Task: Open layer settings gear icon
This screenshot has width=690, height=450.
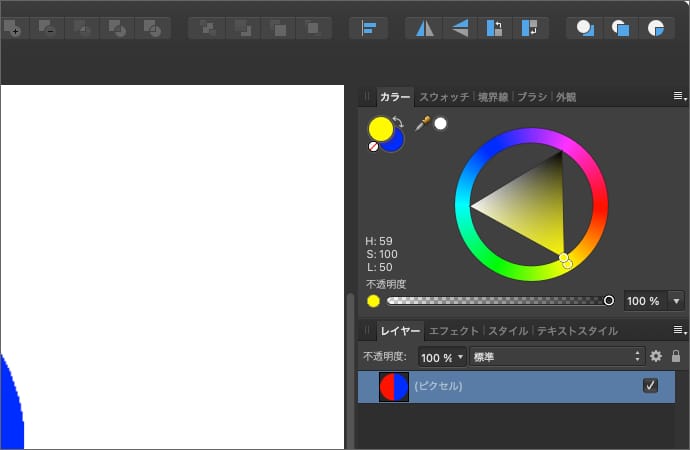Action: 656,356
